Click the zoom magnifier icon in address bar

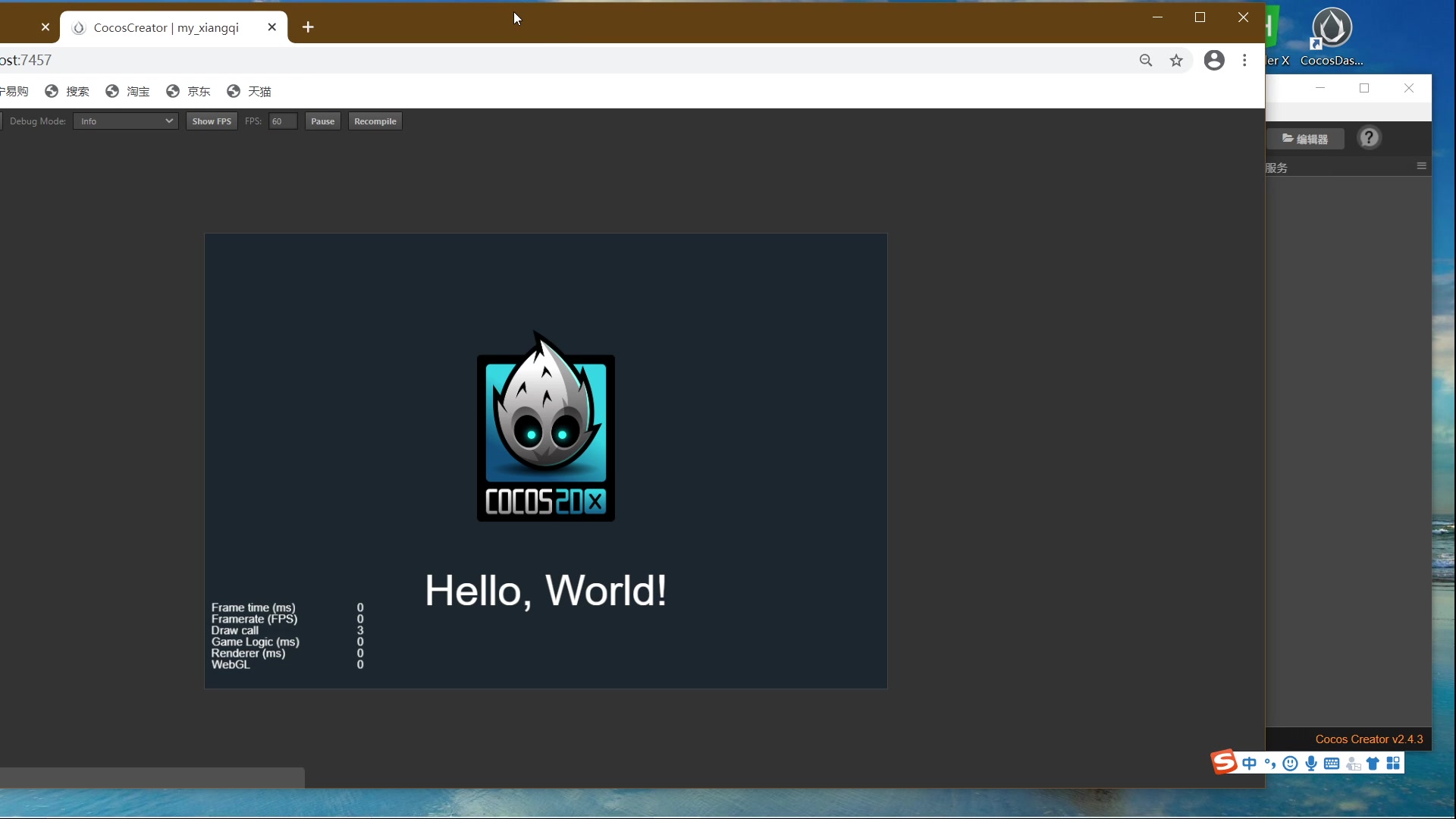click(x=1146, y=61)
